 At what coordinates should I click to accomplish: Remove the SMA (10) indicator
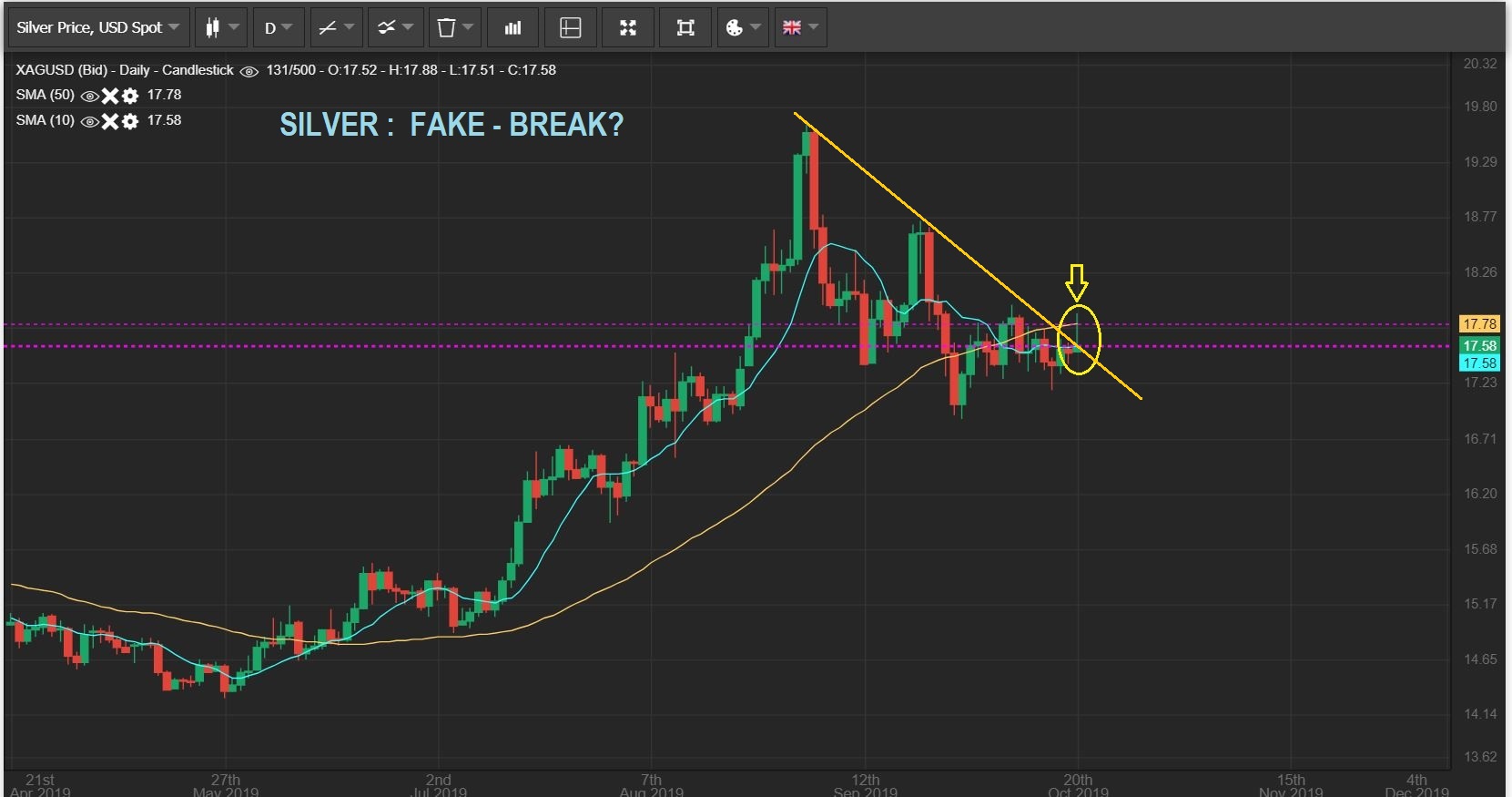(110, 121)
